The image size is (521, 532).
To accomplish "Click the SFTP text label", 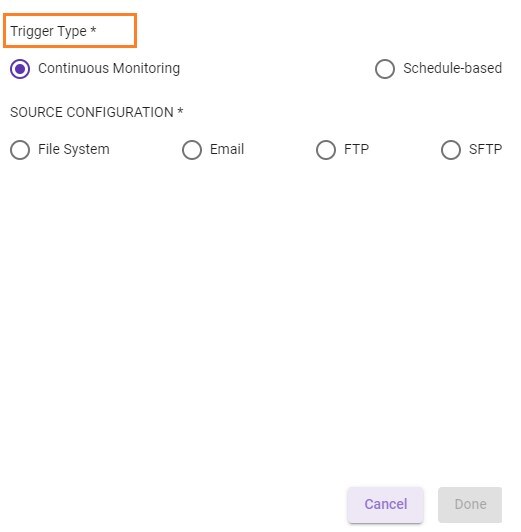I will 485,149.
